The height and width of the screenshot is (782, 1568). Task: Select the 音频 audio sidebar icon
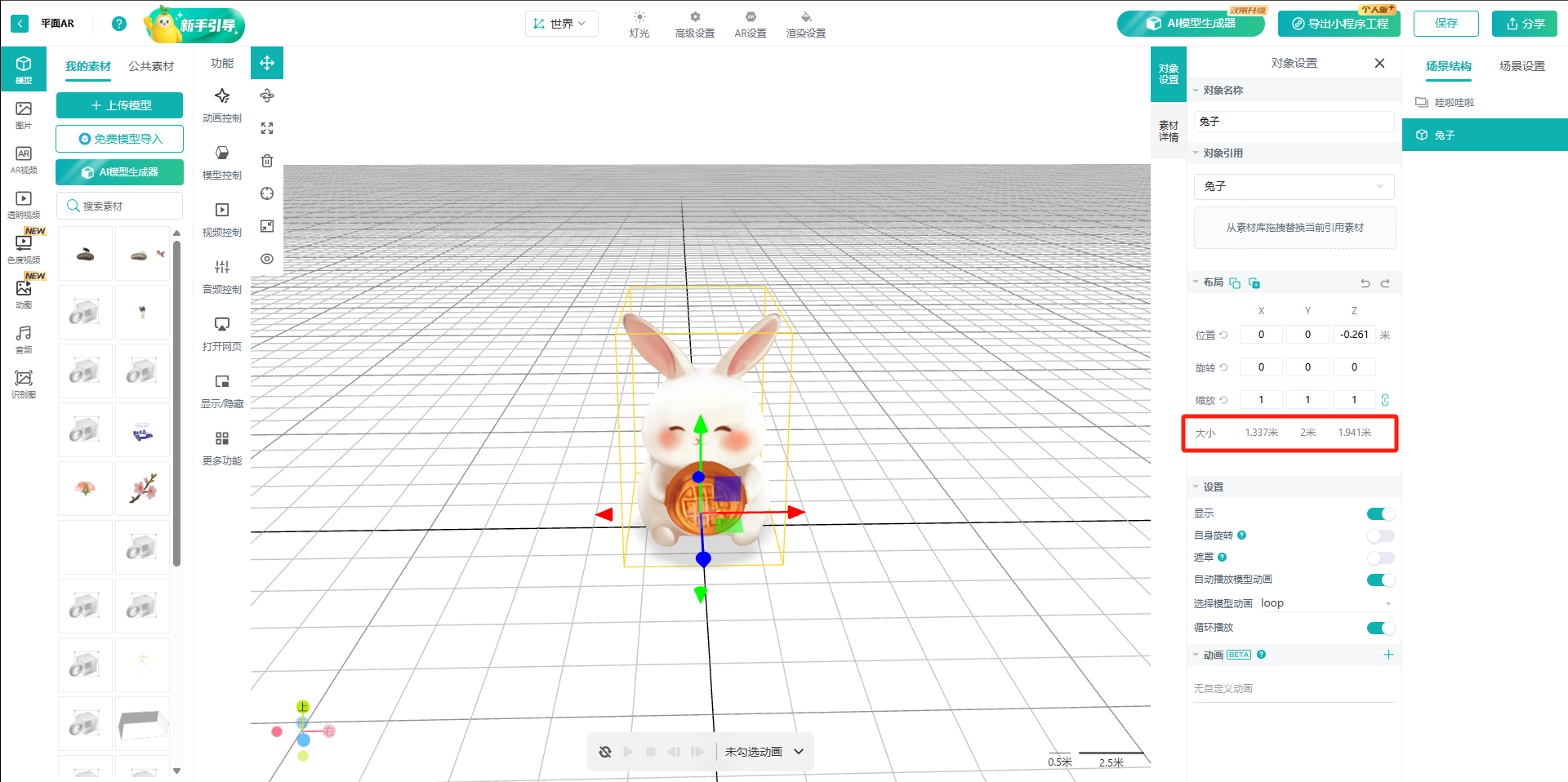pos(24,339)
